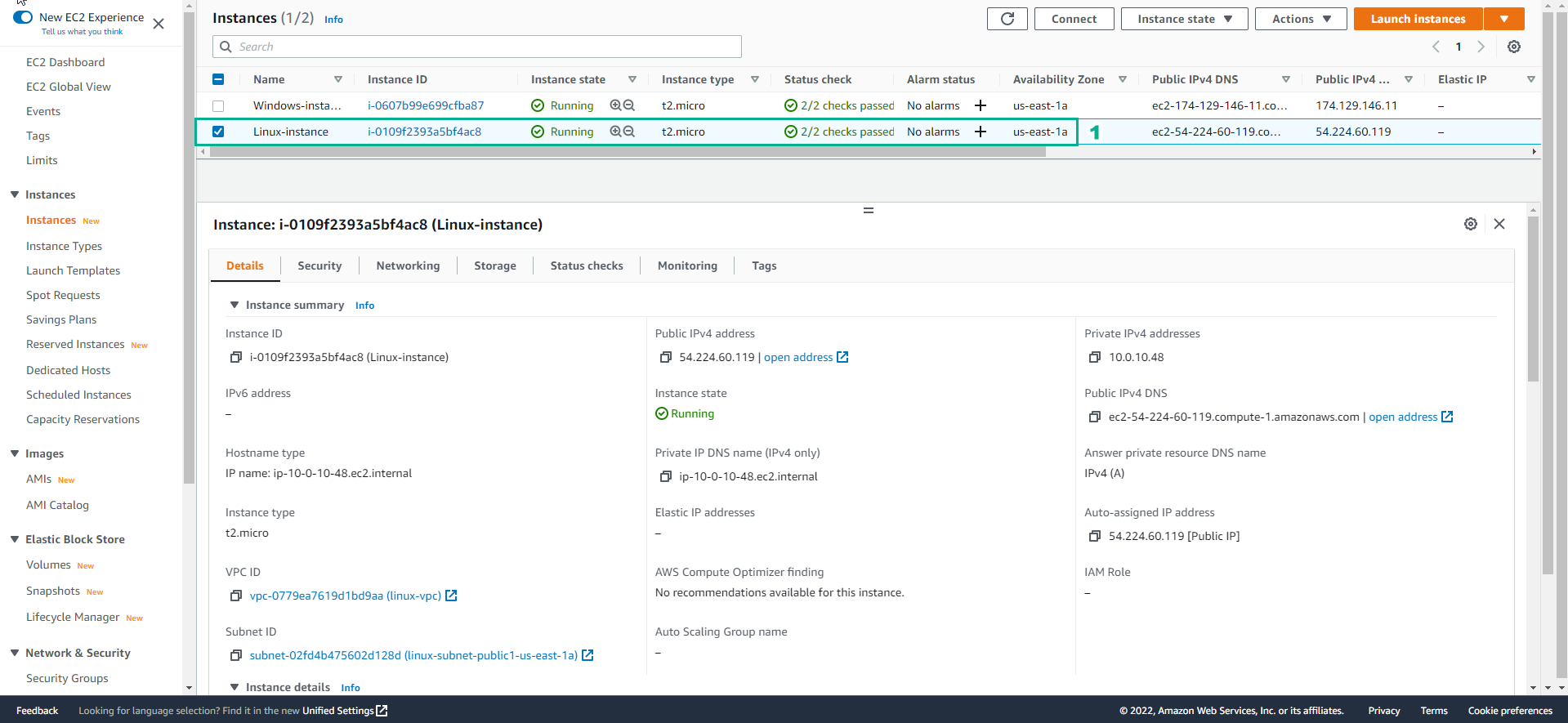
Task: Zoom in on Linux-instance state icon
Action: click(x=615, y=132)
